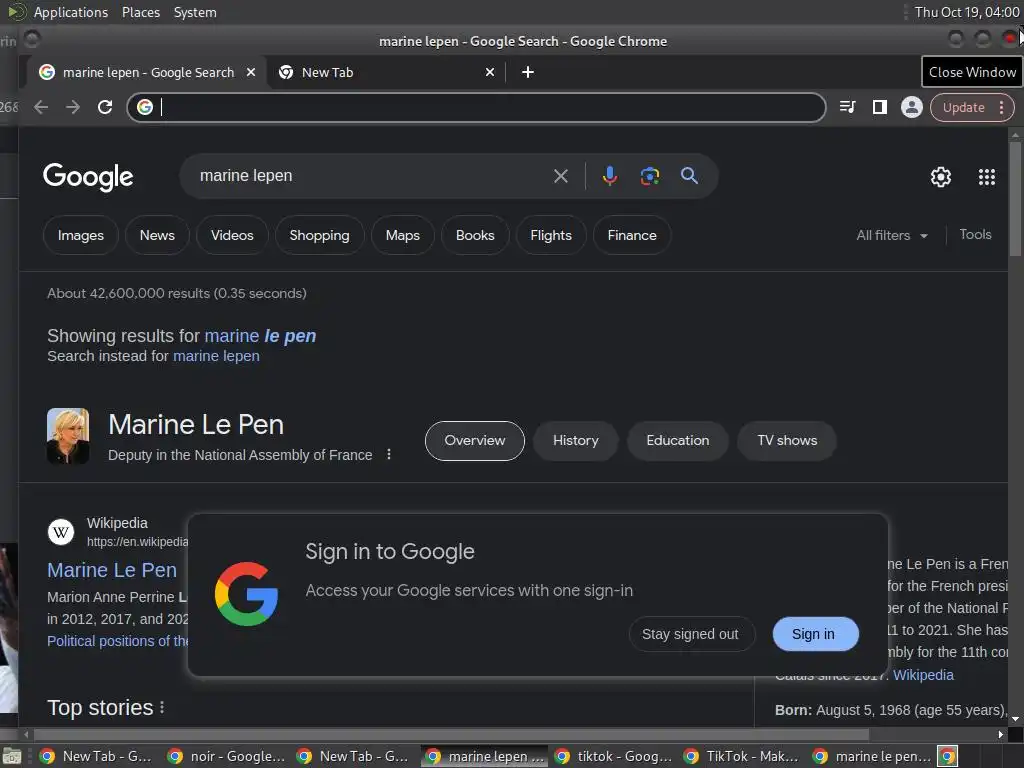The image size is (1024, 768).
Task: Select the History knowledge panel tab
Action: [x=575, y=441]
